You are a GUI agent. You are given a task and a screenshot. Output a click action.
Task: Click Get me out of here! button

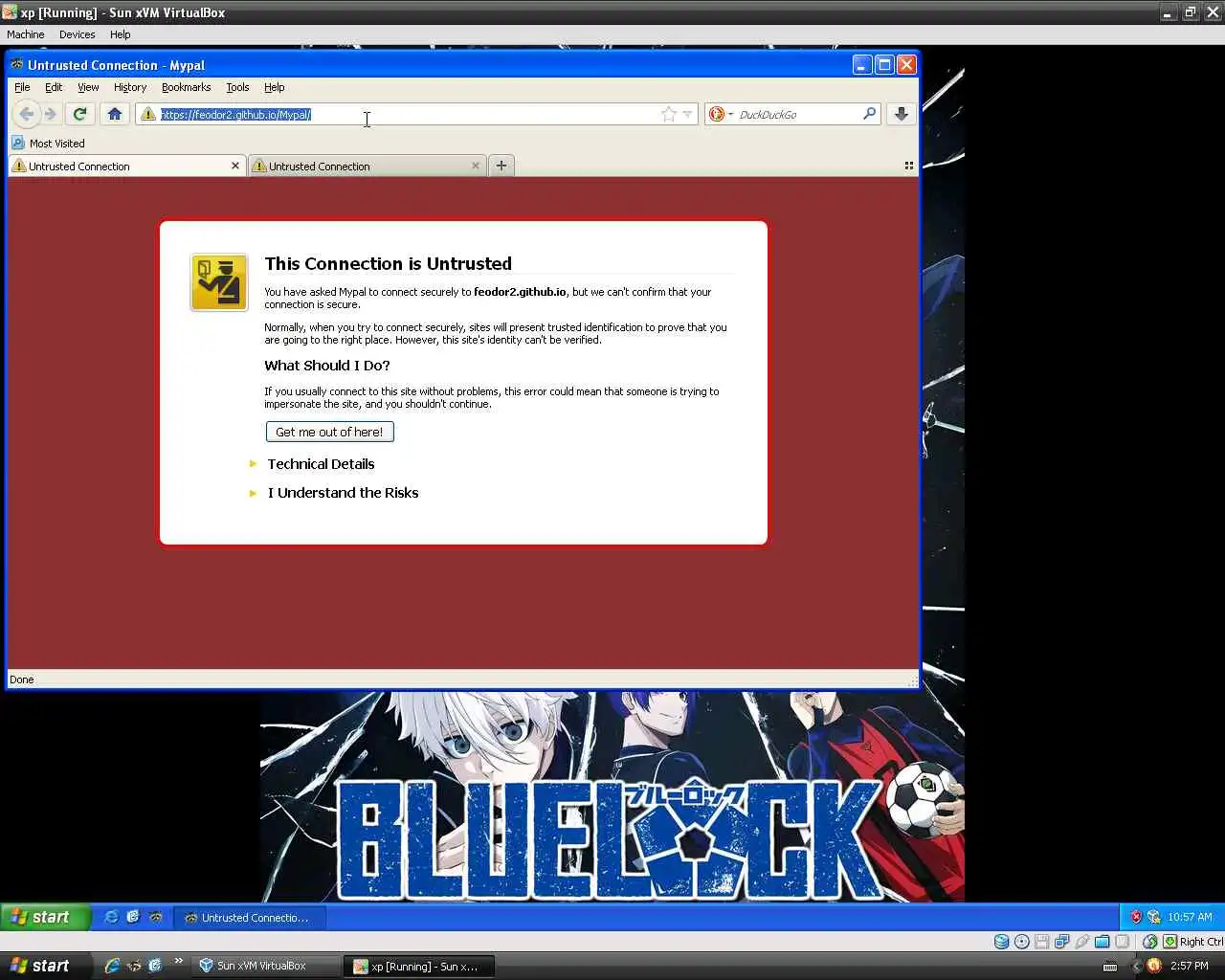[x=329, y=432]
